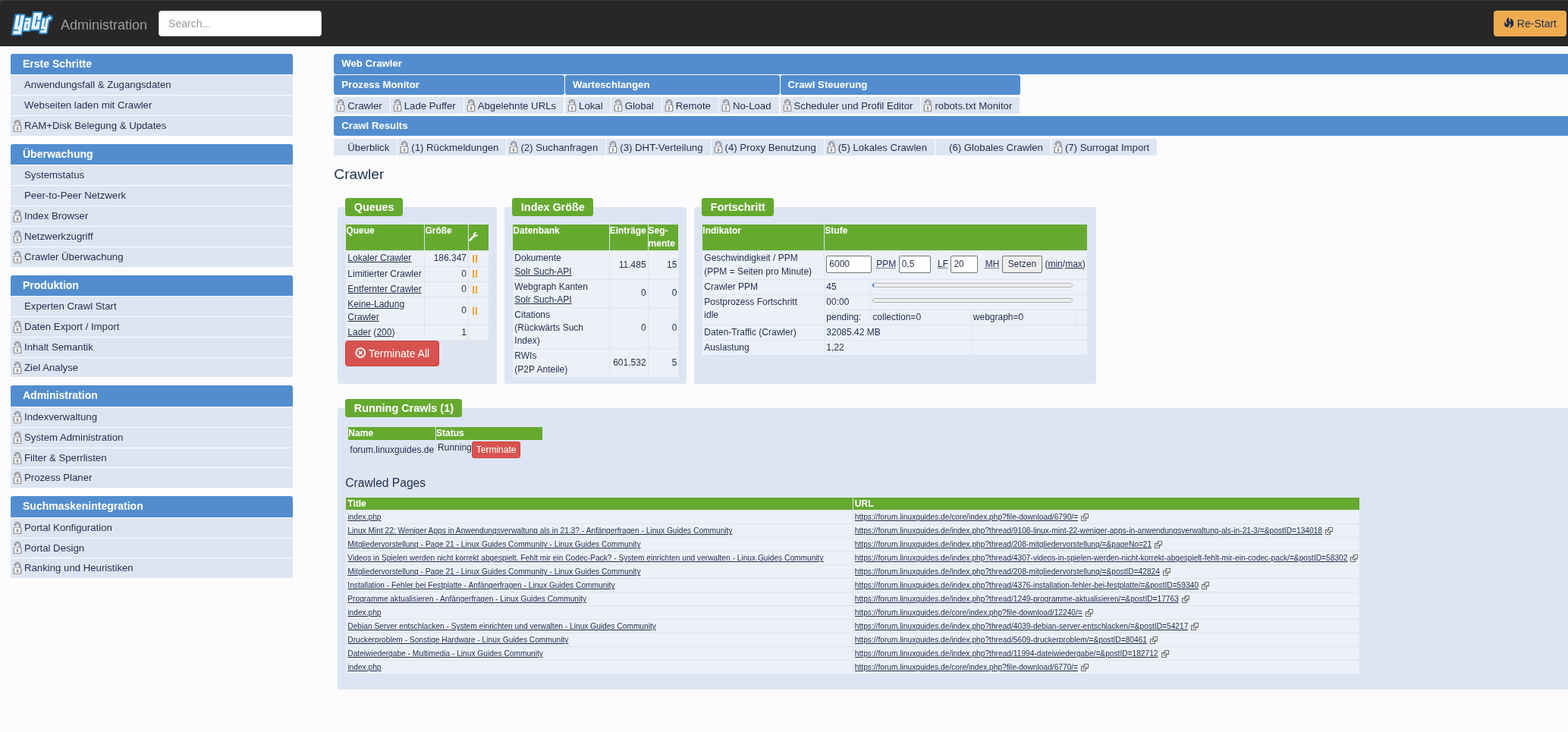Pause the Lokaler Crawler queue
The image size is (1568, 732).
coord(475,259)
